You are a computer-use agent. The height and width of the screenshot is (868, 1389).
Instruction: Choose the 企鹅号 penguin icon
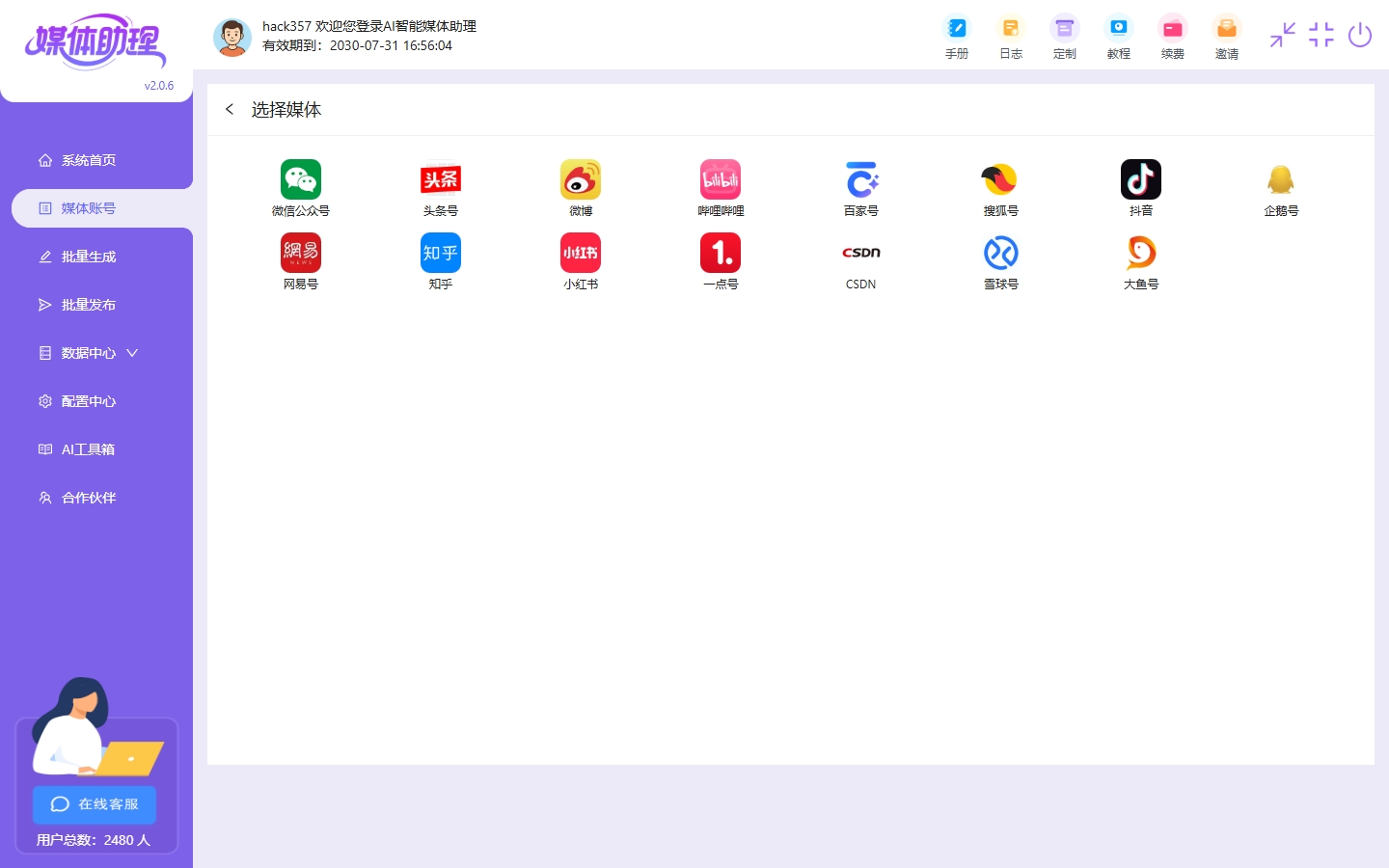[x=1280, y=180]
